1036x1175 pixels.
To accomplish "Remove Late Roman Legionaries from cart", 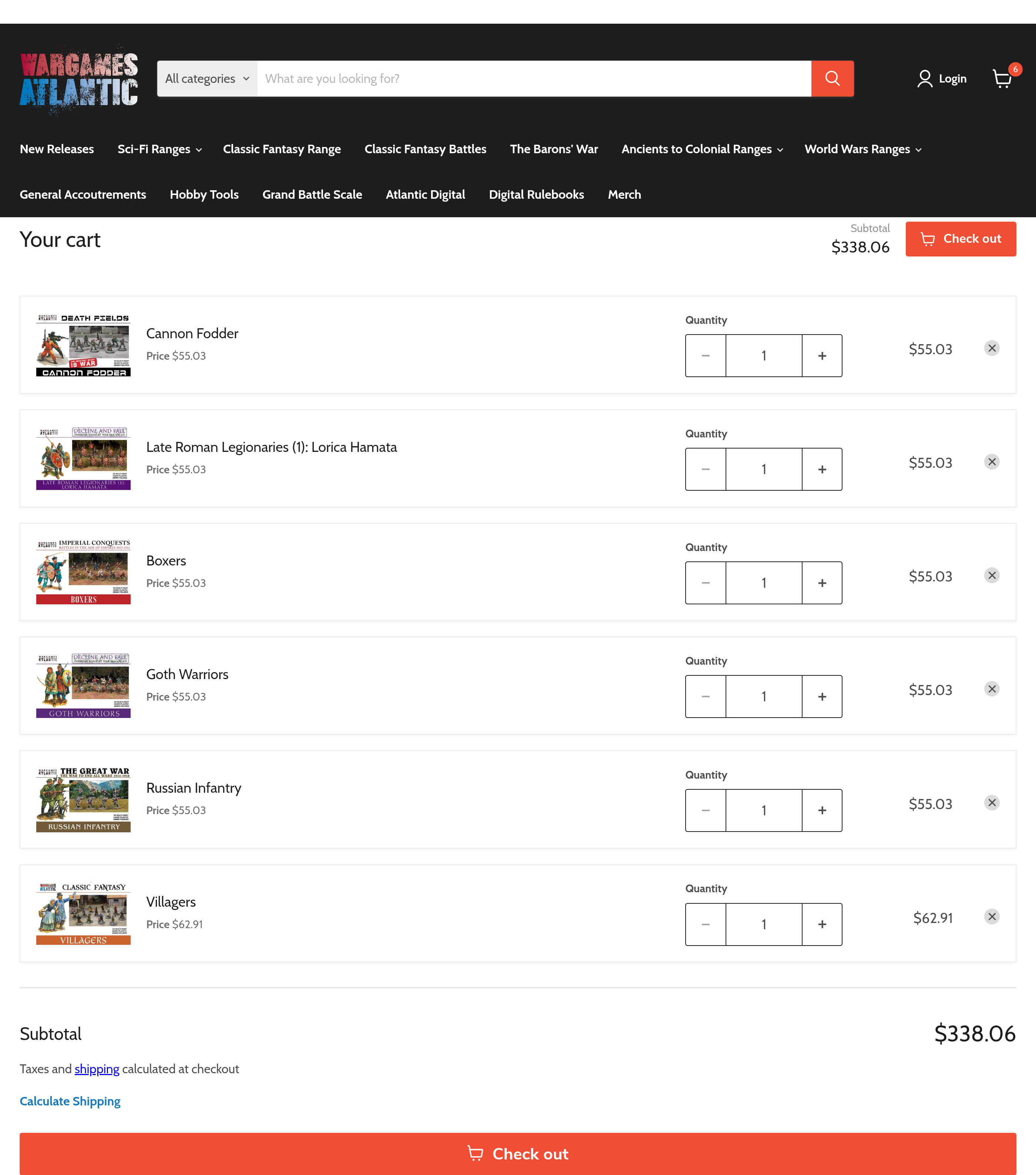I will click(x=992, y=461).
